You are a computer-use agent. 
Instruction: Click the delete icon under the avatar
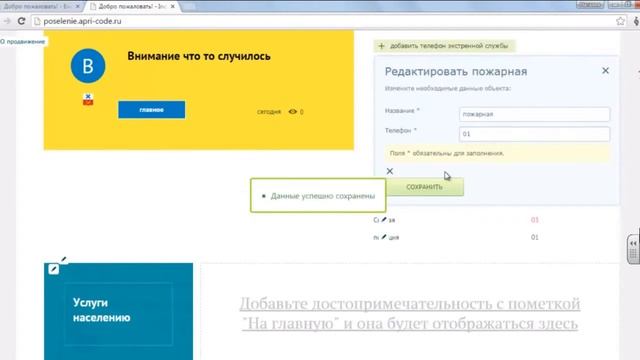click(88, 99)
